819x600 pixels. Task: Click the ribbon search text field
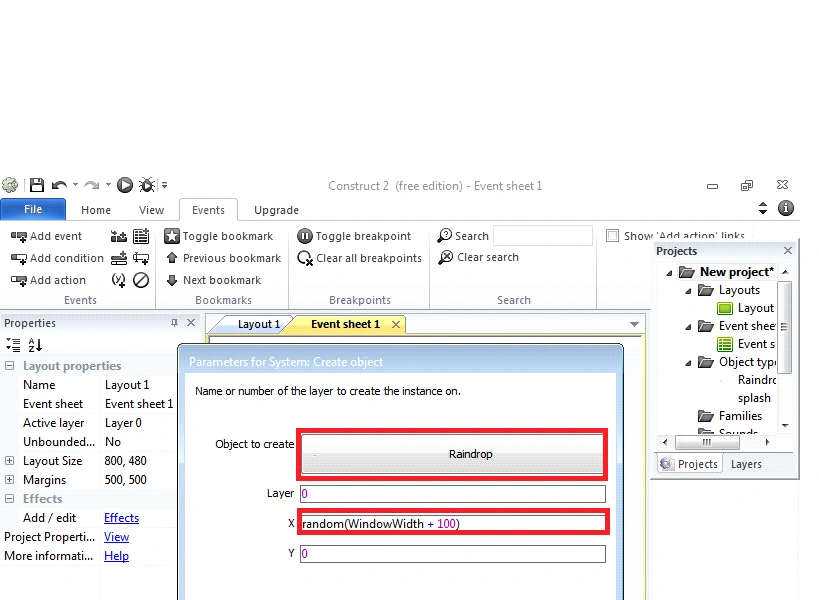(543, 236)
